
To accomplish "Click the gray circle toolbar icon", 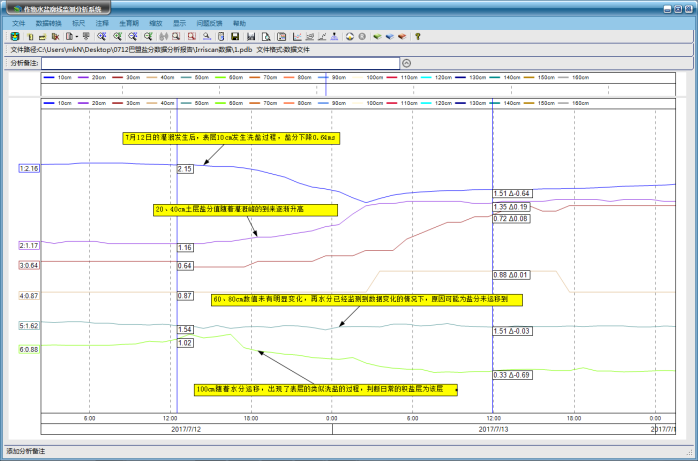I will click(362, 37).
